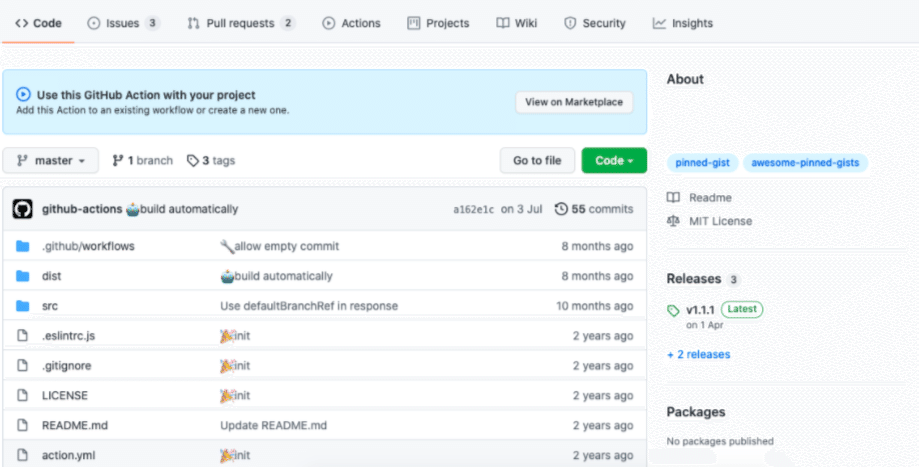The width and height of the screenshot is (919, 467).
Task: Click the branch icon beside 1 branch
Action: (x=118, y=161)
